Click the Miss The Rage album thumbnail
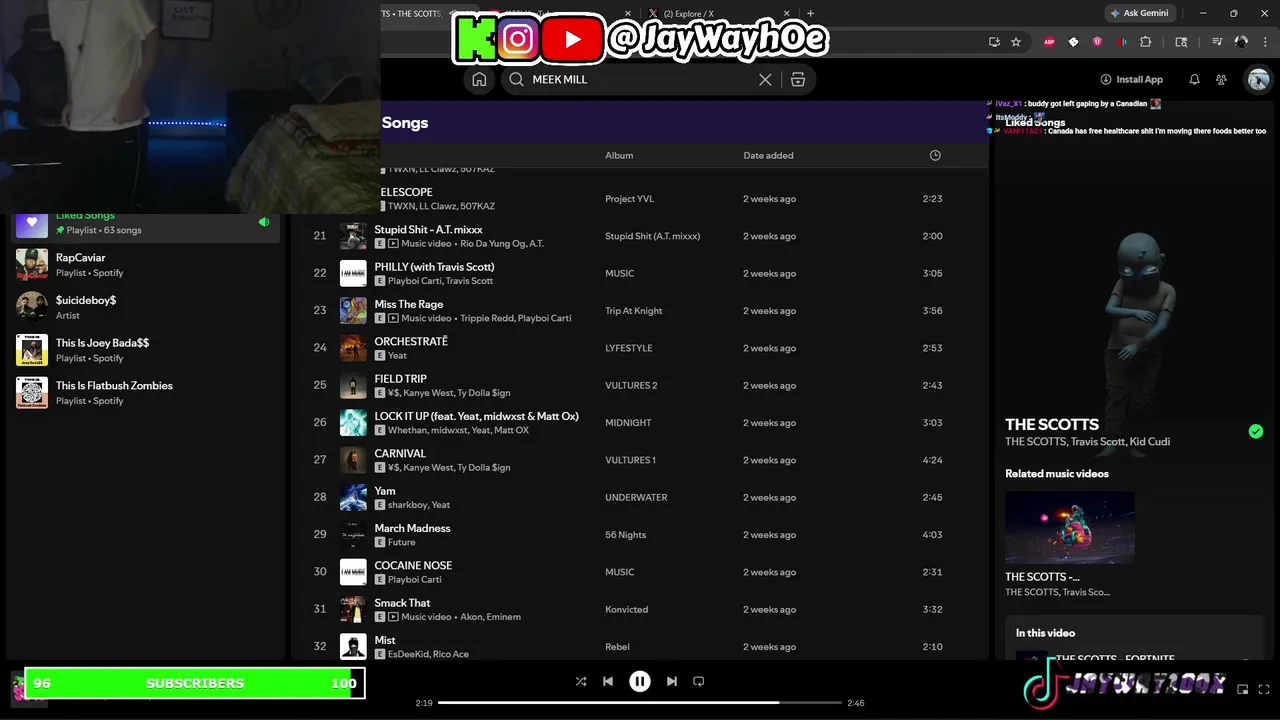 353,310
